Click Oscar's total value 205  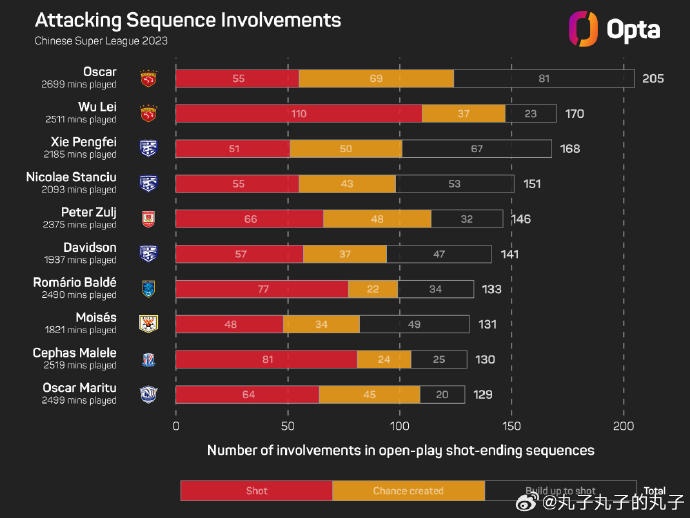click(655, 79)
